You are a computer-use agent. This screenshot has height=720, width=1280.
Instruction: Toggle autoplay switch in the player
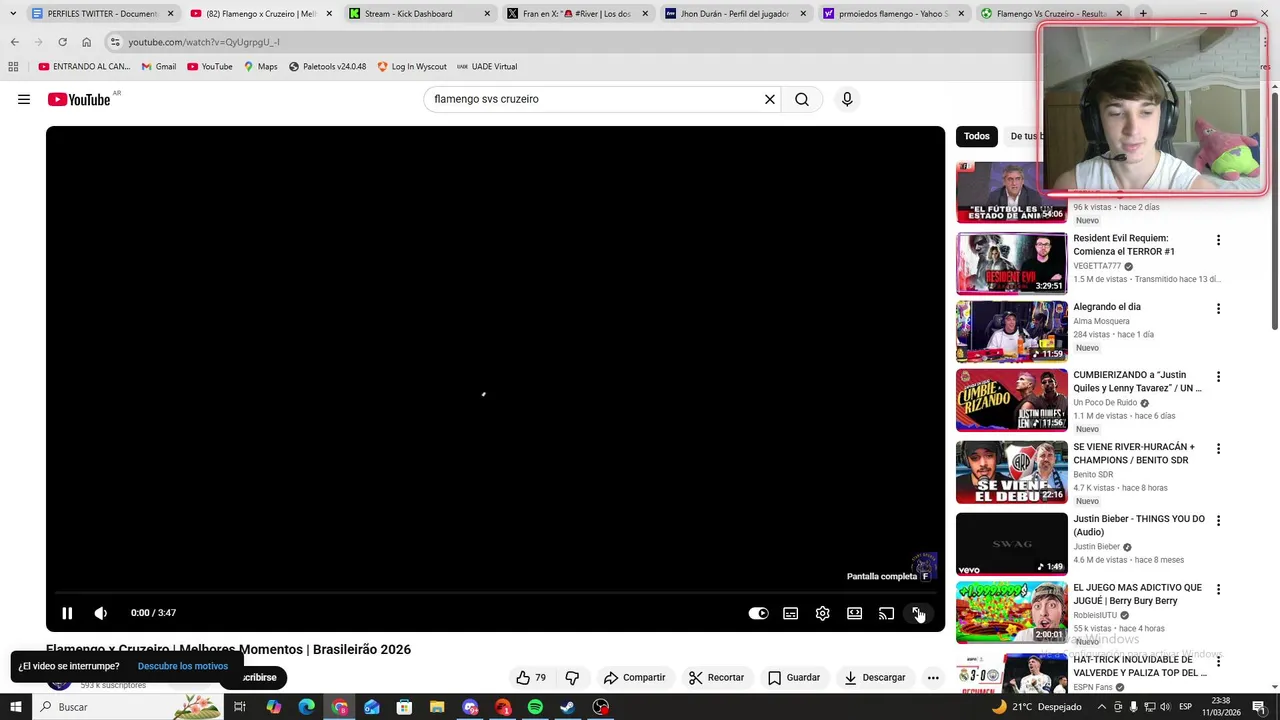tap(759, 613)
